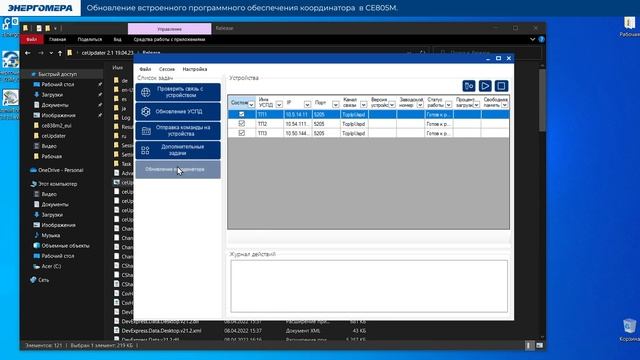Select pinned Рабочий стол under Быстрый доступ

[58, 84]
